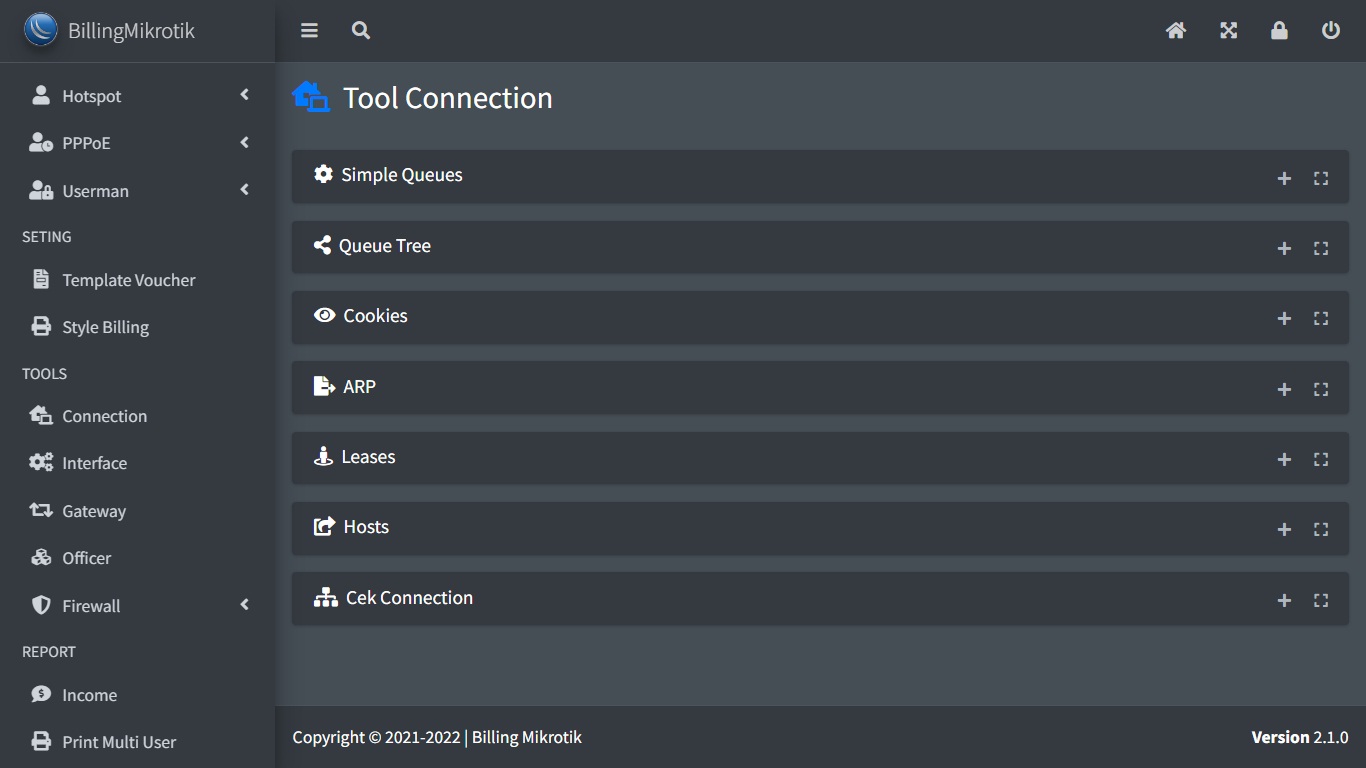Screen dimensions: 1366x768
Task: Click the Cek Connection card header
Action: [x=409, y=598]
